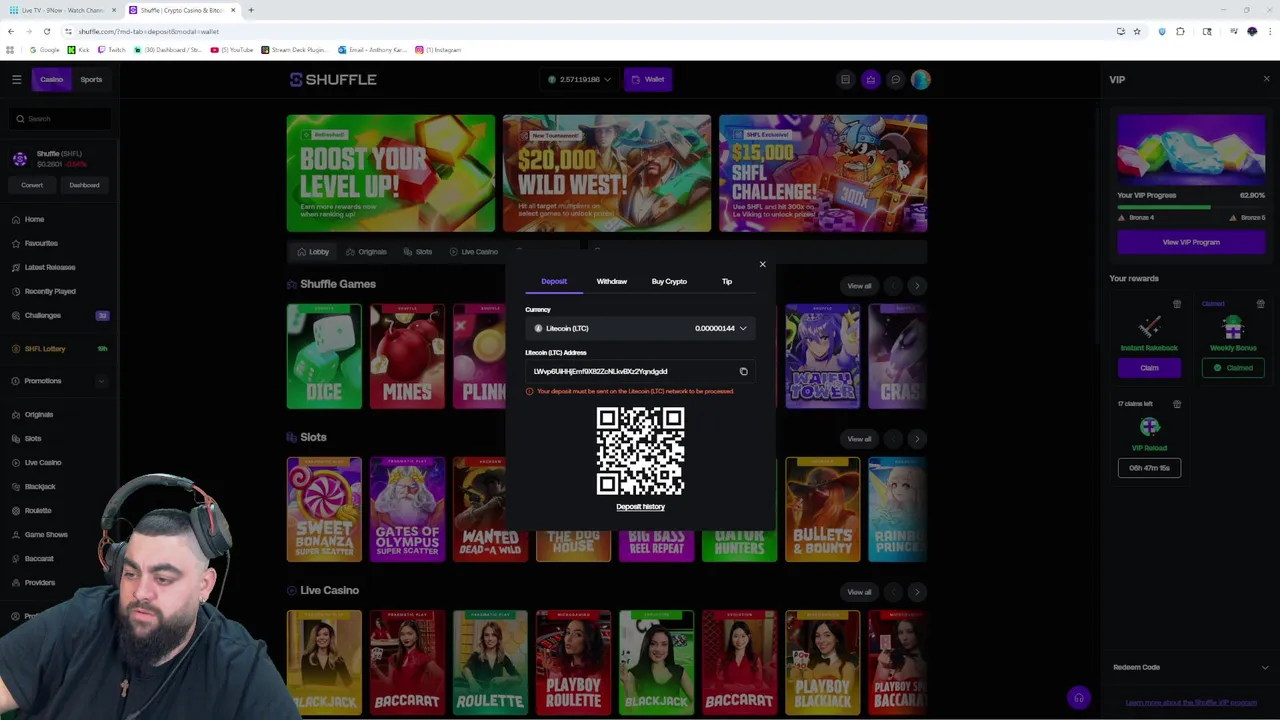
Task: Open the $20,000 Wild West banner
Action: pyautogui.click(x=607, y=173)
